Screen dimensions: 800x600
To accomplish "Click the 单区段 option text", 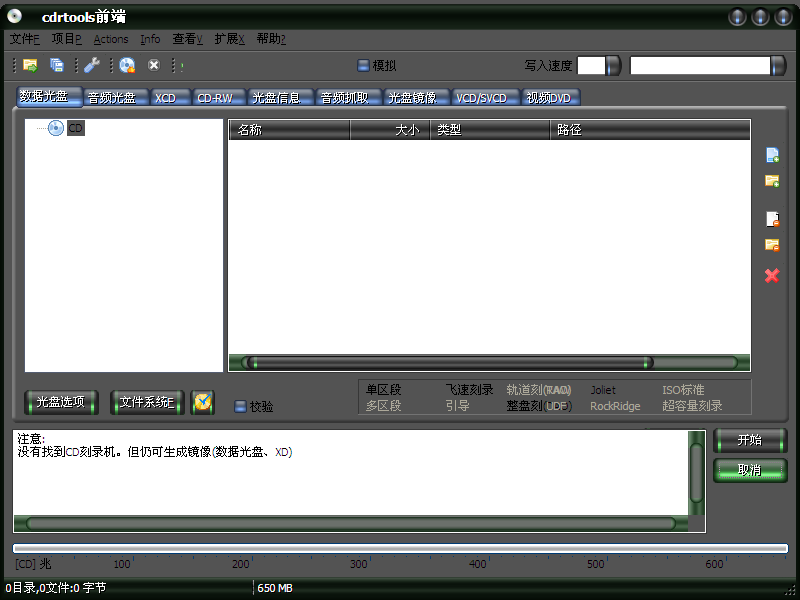I will [x=384, y=390].
